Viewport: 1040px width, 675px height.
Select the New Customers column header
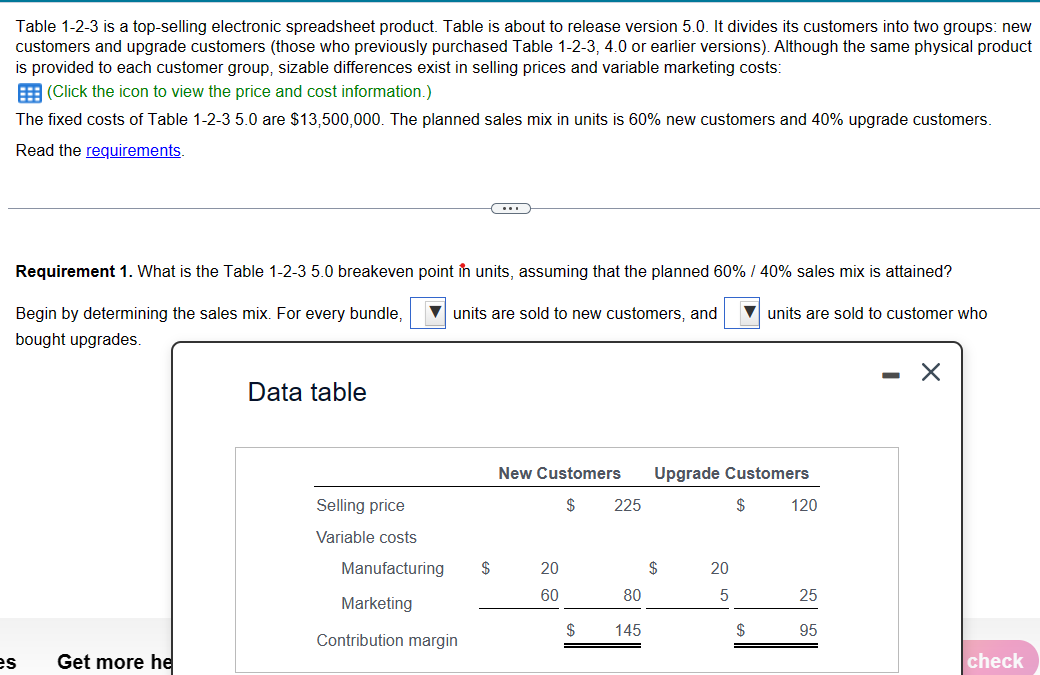(x=559, y=473)
